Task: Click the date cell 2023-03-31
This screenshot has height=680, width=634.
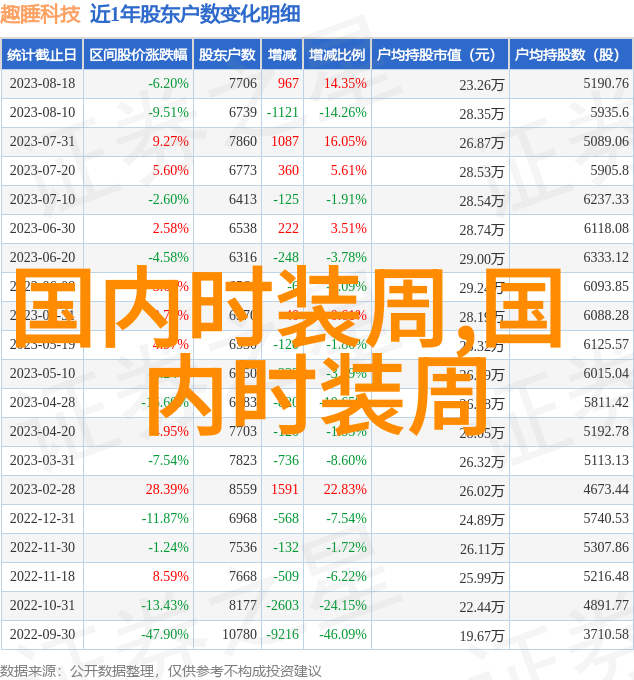Action: (42, 461)
